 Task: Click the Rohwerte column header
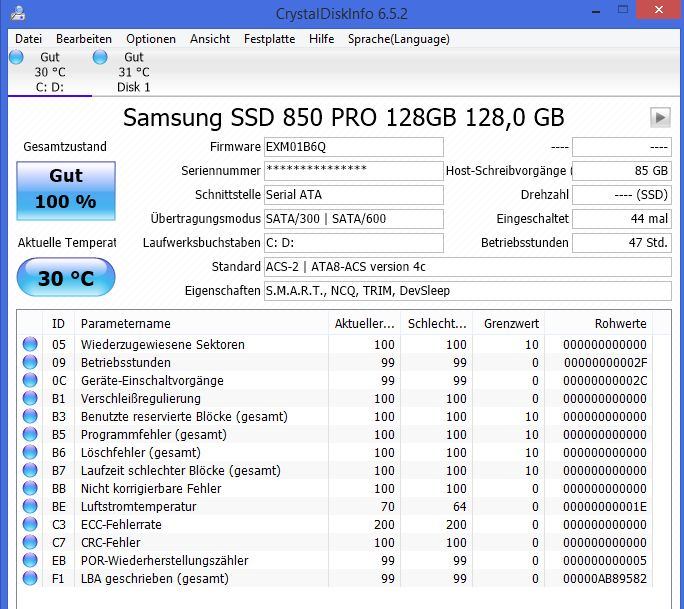click(599, 324)
